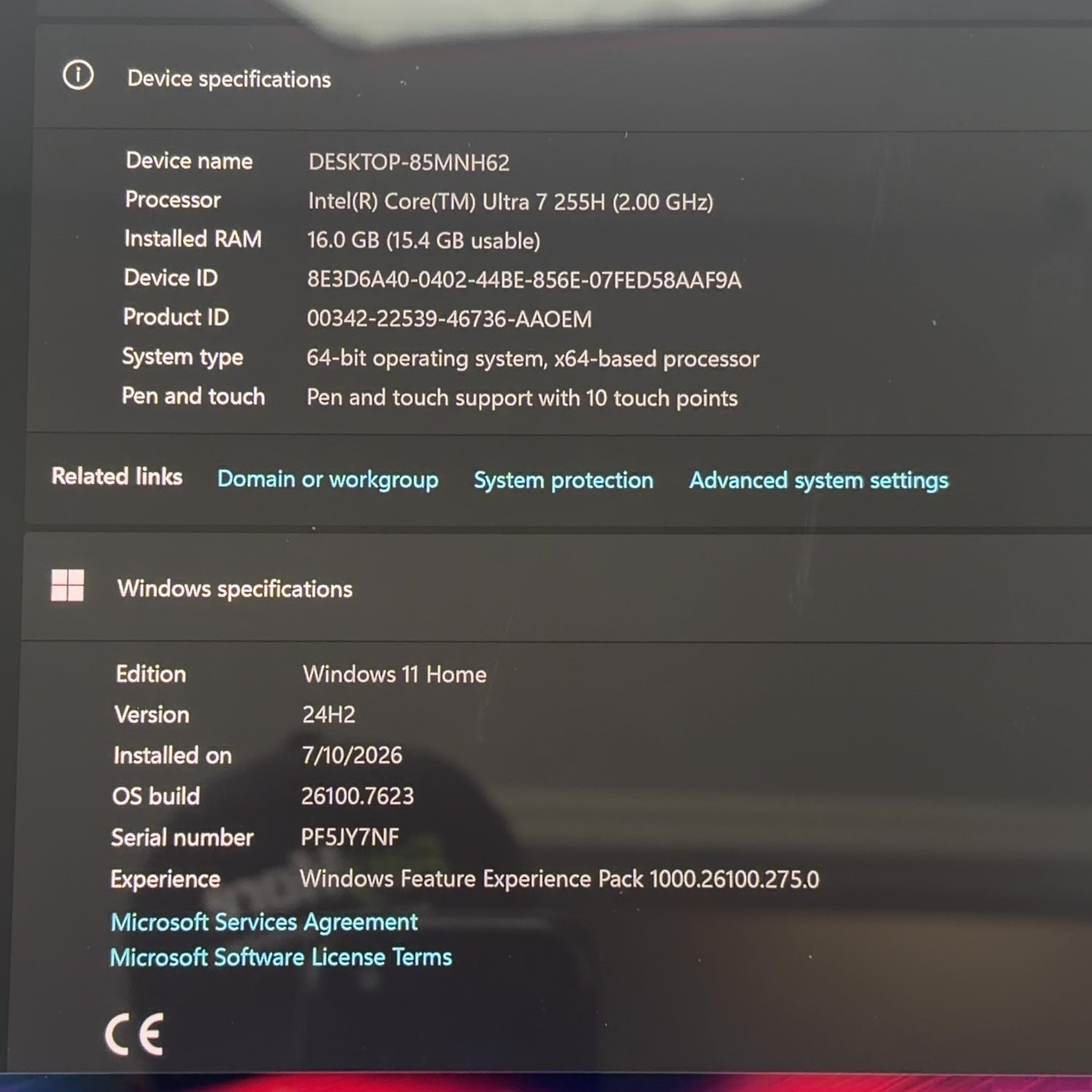Select the Intel Core Ultra 7 255H processor value
1092x1092 pixels.
(510, 202)
